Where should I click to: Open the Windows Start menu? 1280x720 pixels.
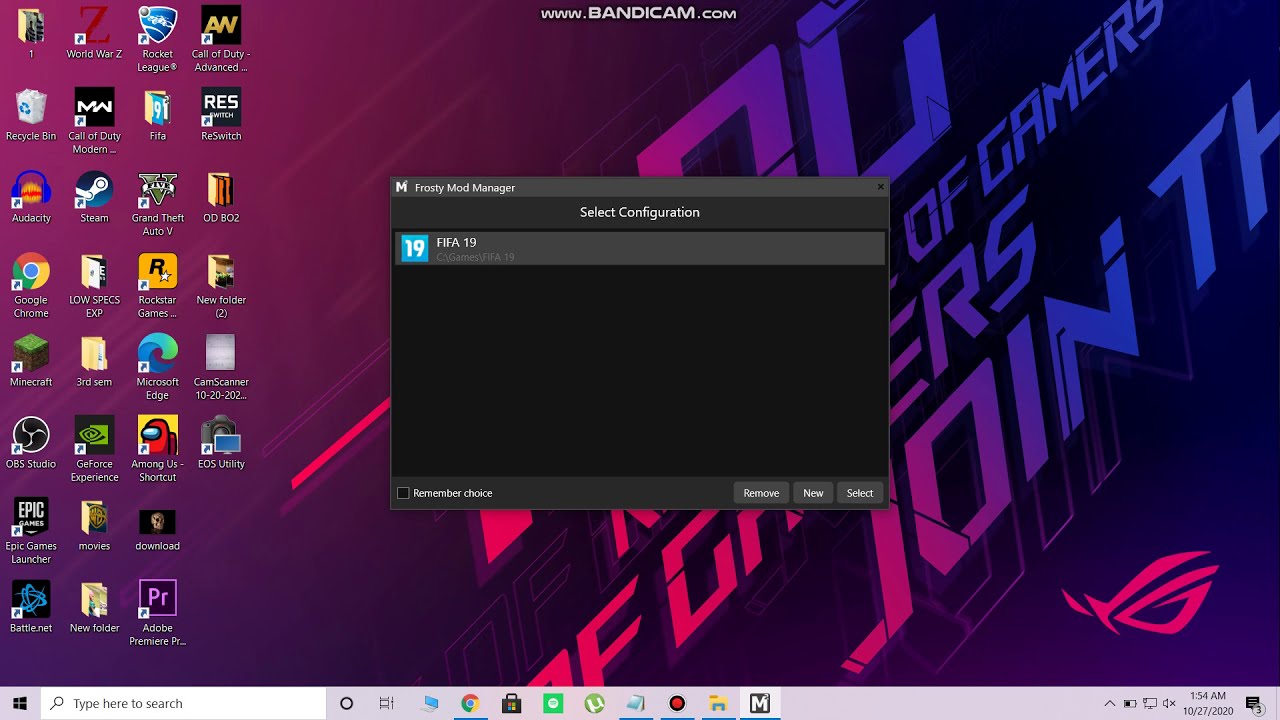[20, 703]
